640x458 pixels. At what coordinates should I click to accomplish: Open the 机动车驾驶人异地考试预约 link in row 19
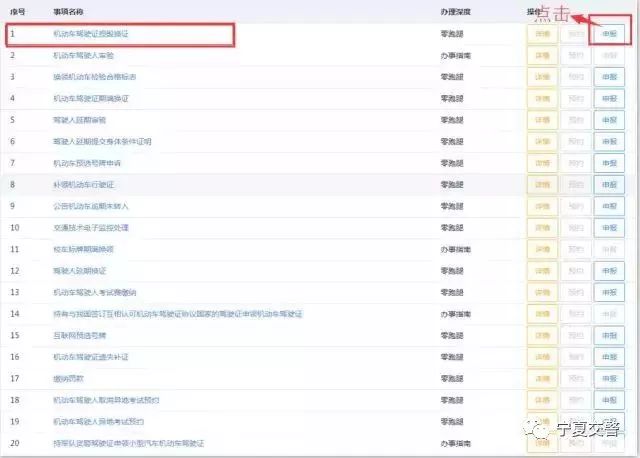pos(98,422)
